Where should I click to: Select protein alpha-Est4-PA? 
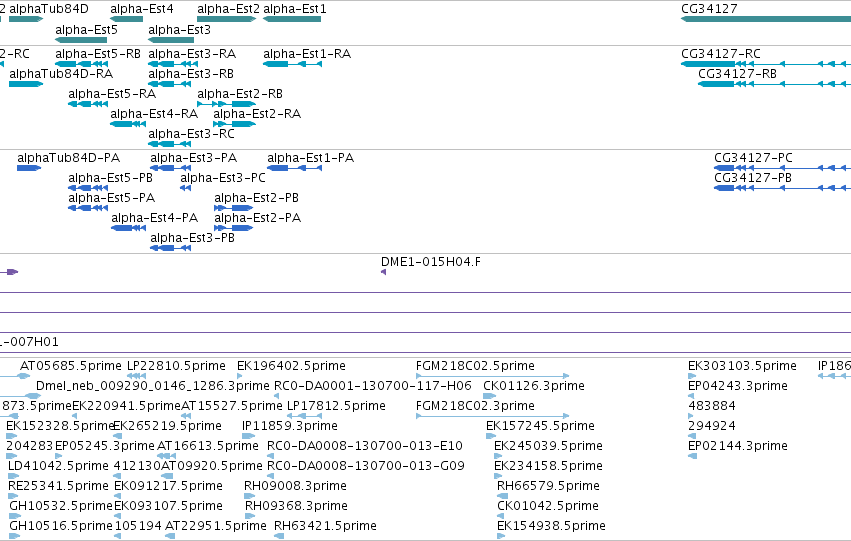[x=129, y=228]
